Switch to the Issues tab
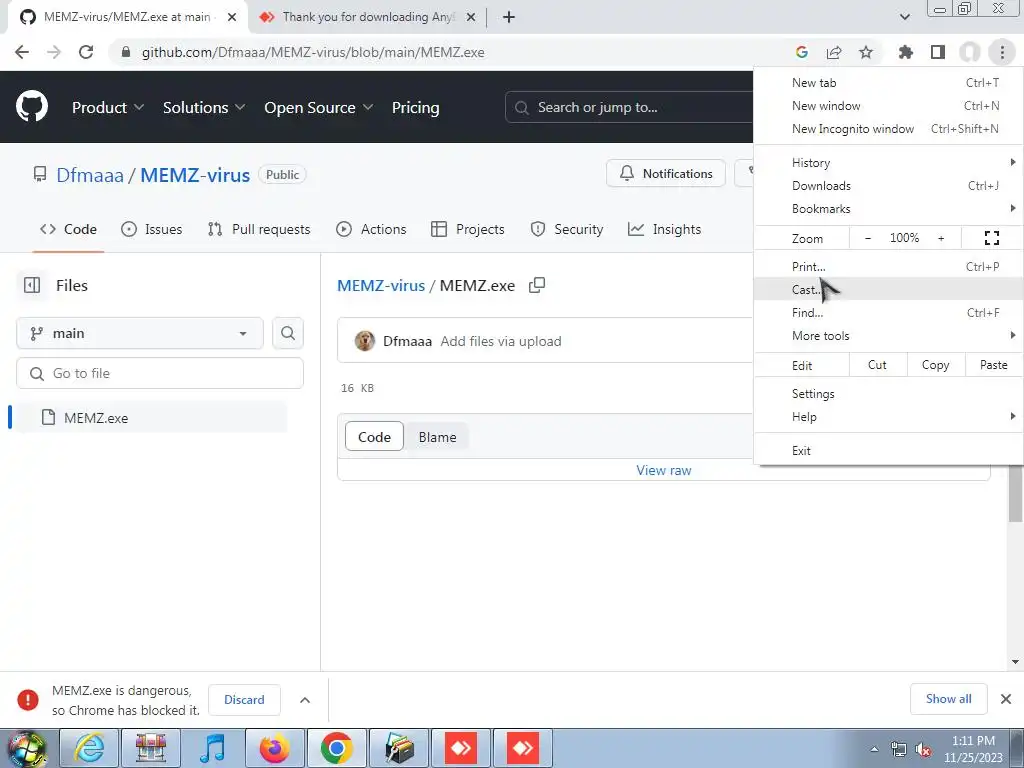This screenshot has width=1024, height=768. [x=152, y=229]
